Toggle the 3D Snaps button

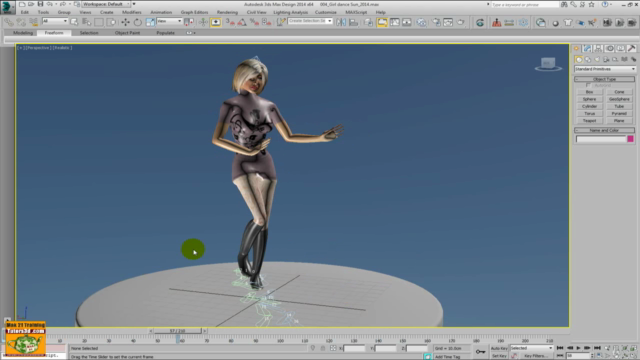pos(230,22)
